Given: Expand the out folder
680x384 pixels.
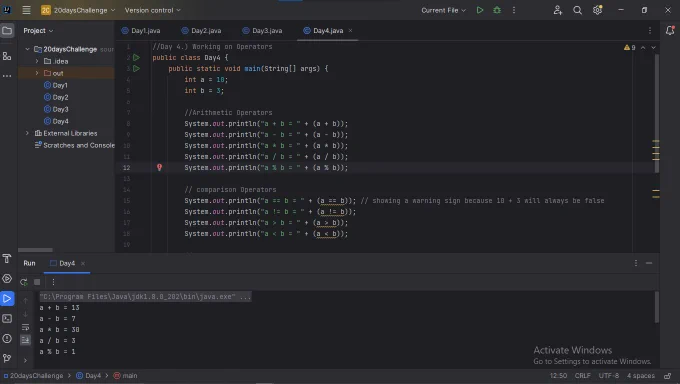Looking at the screenshot, I should 37,73.
